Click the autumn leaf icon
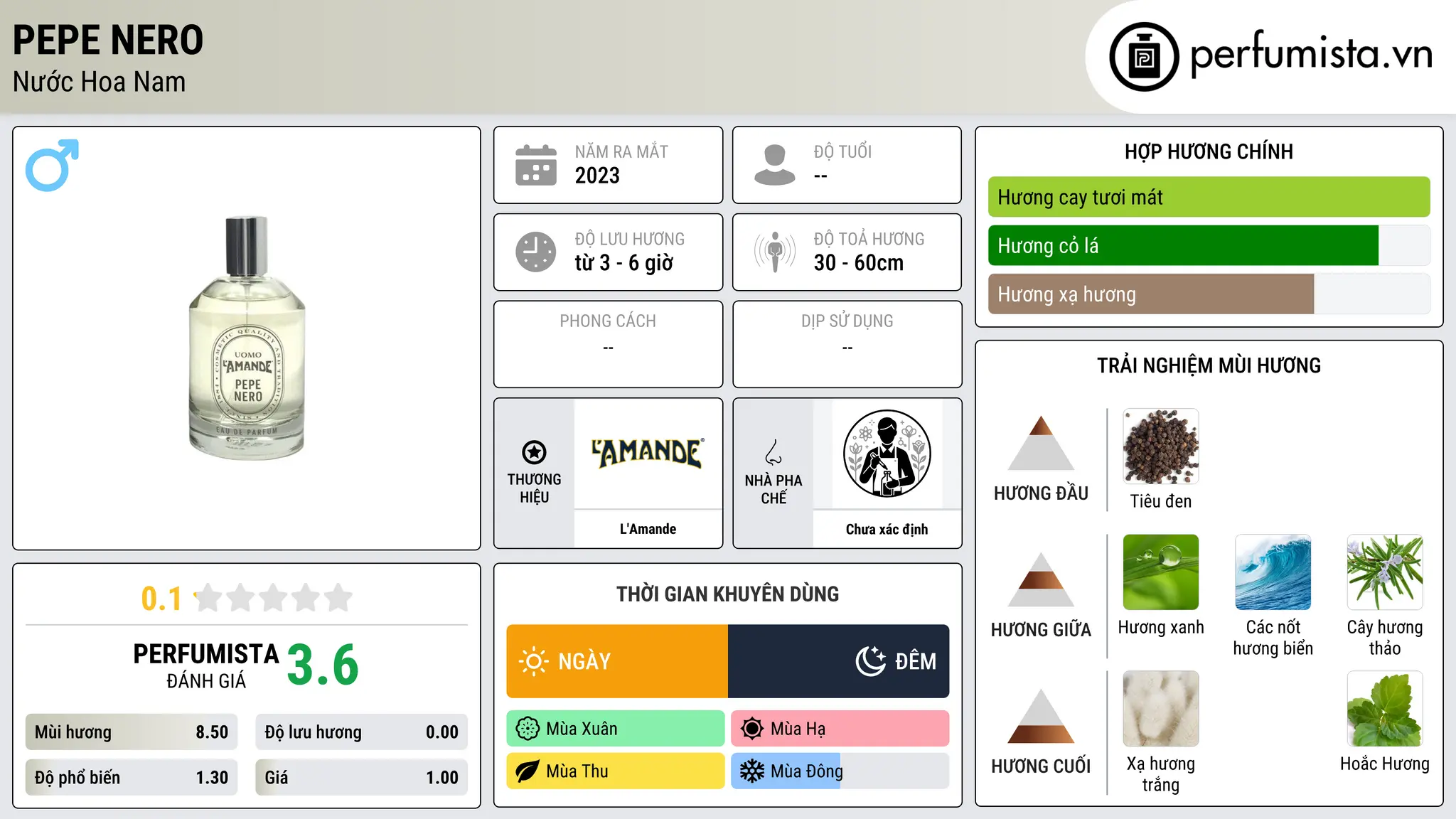Screen dimensions: 1456x819 point(528,771)
